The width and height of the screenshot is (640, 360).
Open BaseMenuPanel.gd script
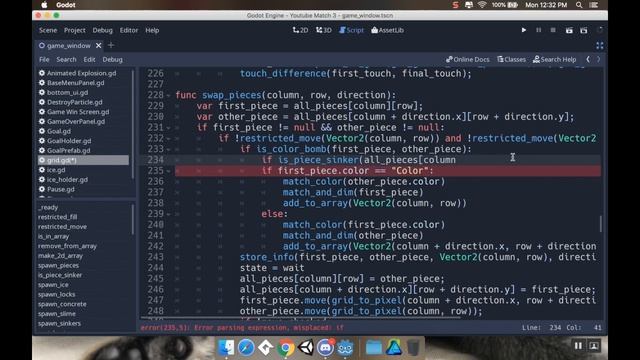tap(71, 83)
